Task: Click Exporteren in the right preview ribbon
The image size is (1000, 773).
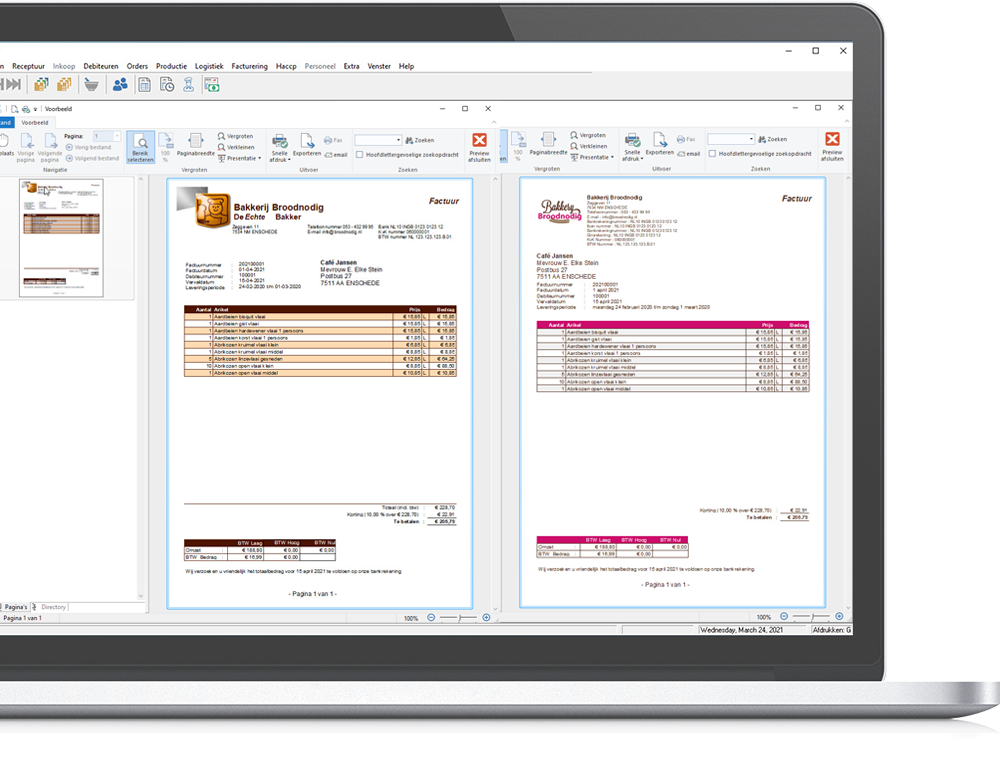Action: point(659,144)
